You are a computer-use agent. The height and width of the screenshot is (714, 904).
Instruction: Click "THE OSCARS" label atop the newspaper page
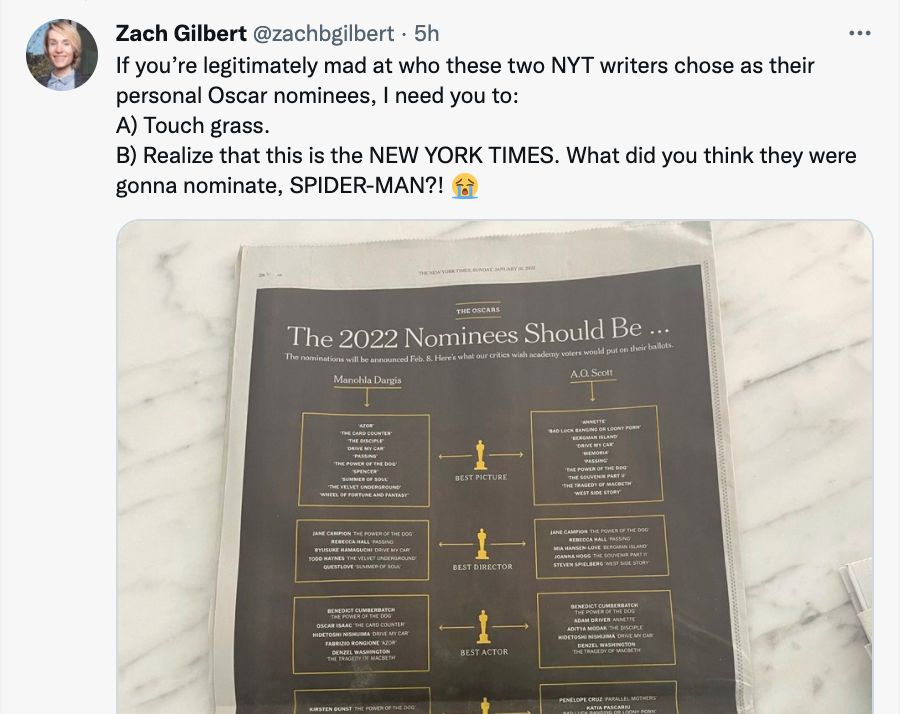pos(478,311)
